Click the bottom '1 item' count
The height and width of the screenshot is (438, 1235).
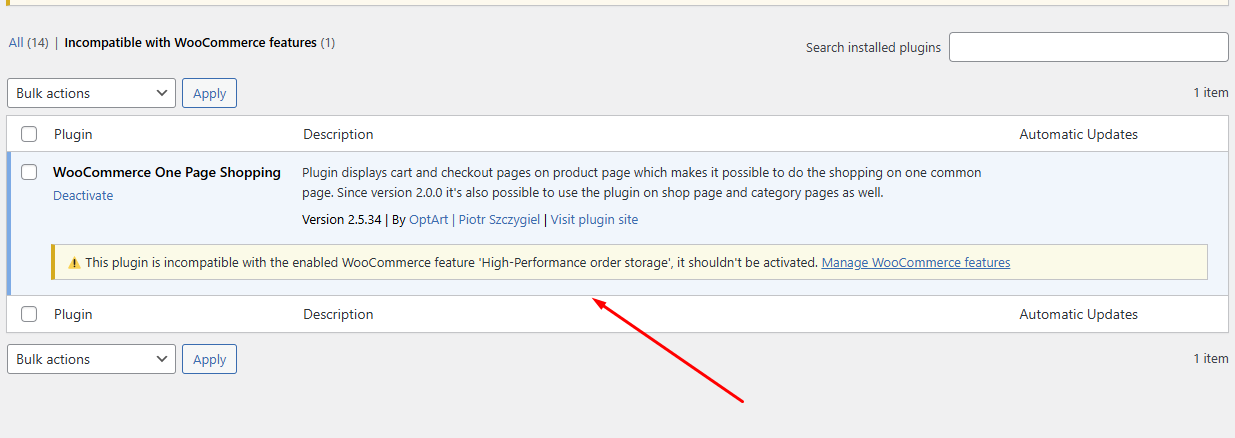tap(1210, 358)
